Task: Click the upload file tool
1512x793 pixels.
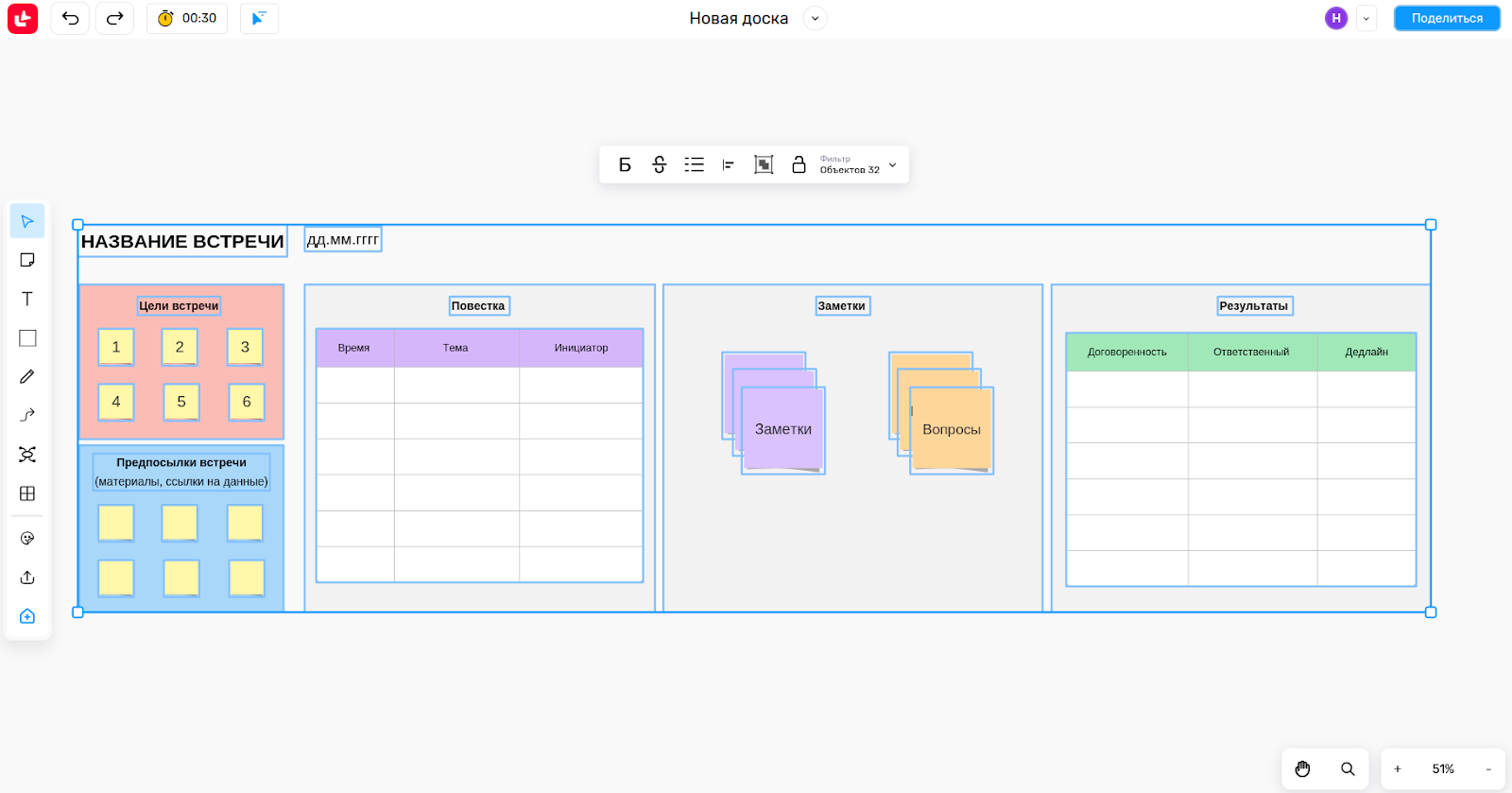Action: click(x=27, y=578)
